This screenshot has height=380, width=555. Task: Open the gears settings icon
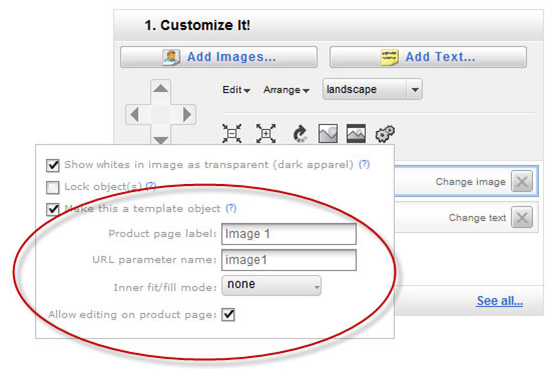[385, 134]
